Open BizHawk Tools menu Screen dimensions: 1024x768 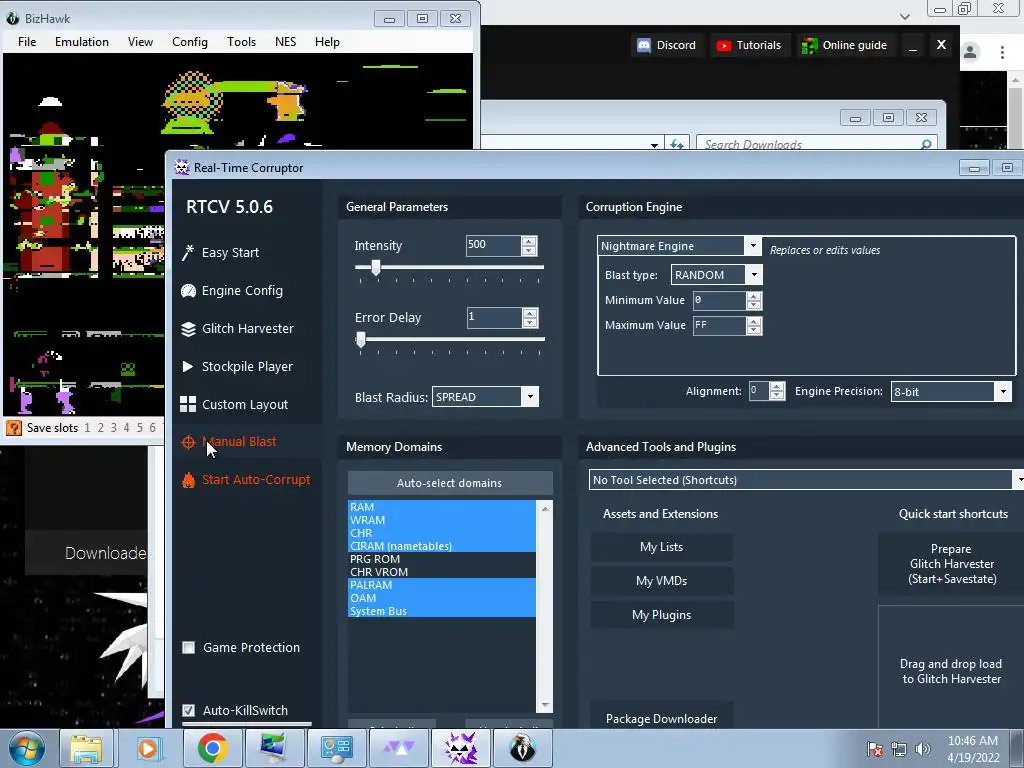[x=242, y=42]
